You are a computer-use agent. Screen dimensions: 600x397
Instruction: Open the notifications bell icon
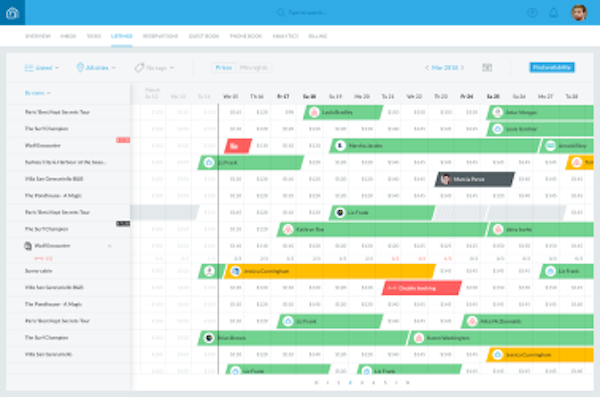(x=553, y=13)
